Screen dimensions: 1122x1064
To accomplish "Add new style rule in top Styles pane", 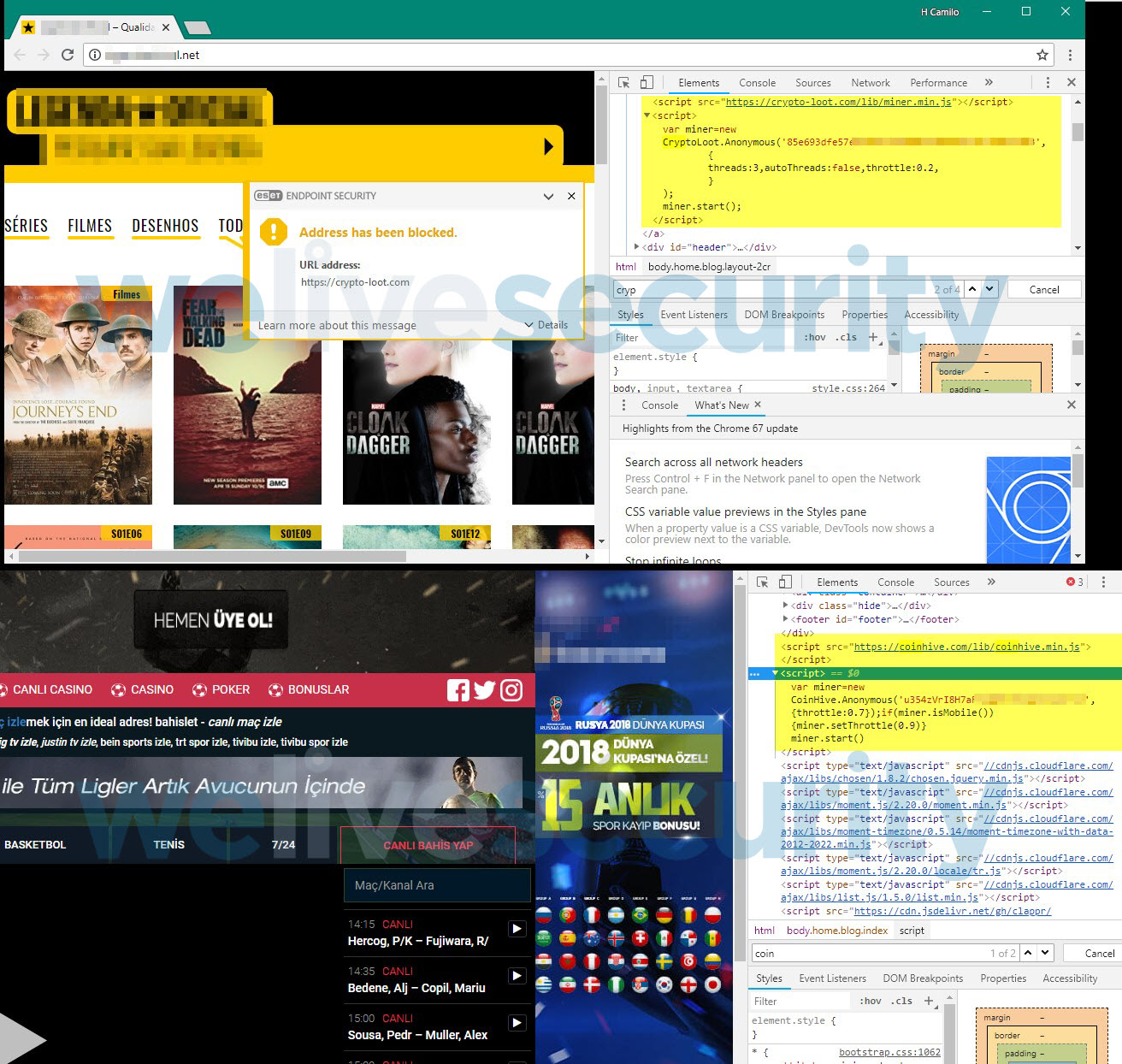I will pos(873,337).
